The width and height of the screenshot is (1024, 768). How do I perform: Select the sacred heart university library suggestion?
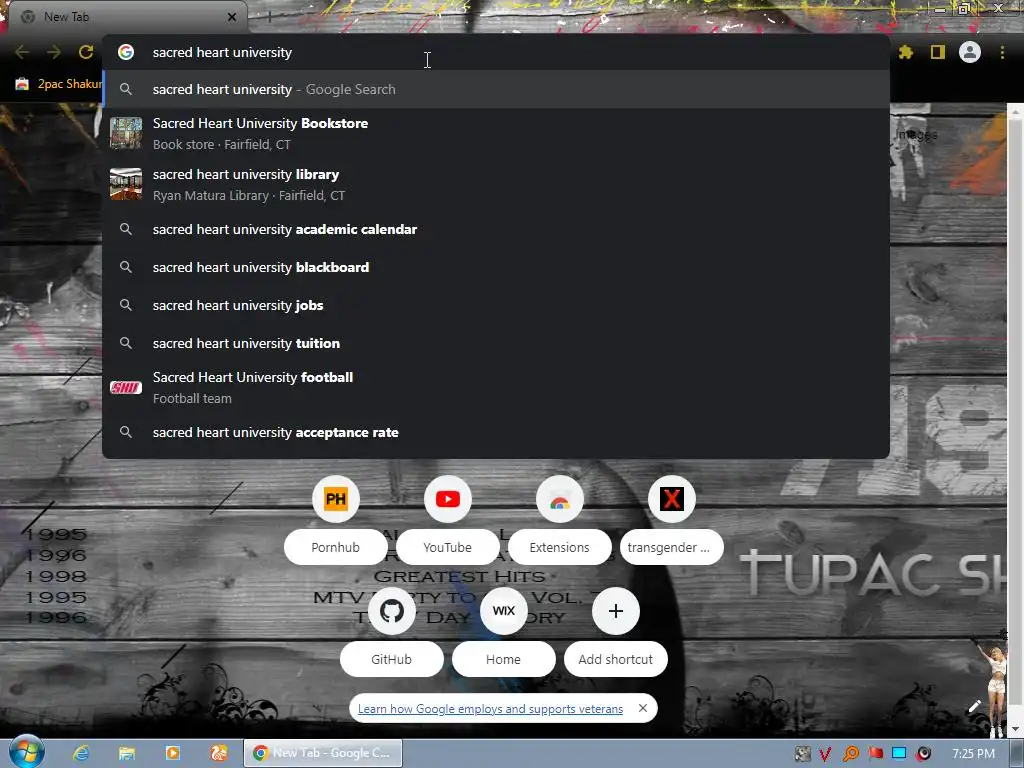click(496, 184)
